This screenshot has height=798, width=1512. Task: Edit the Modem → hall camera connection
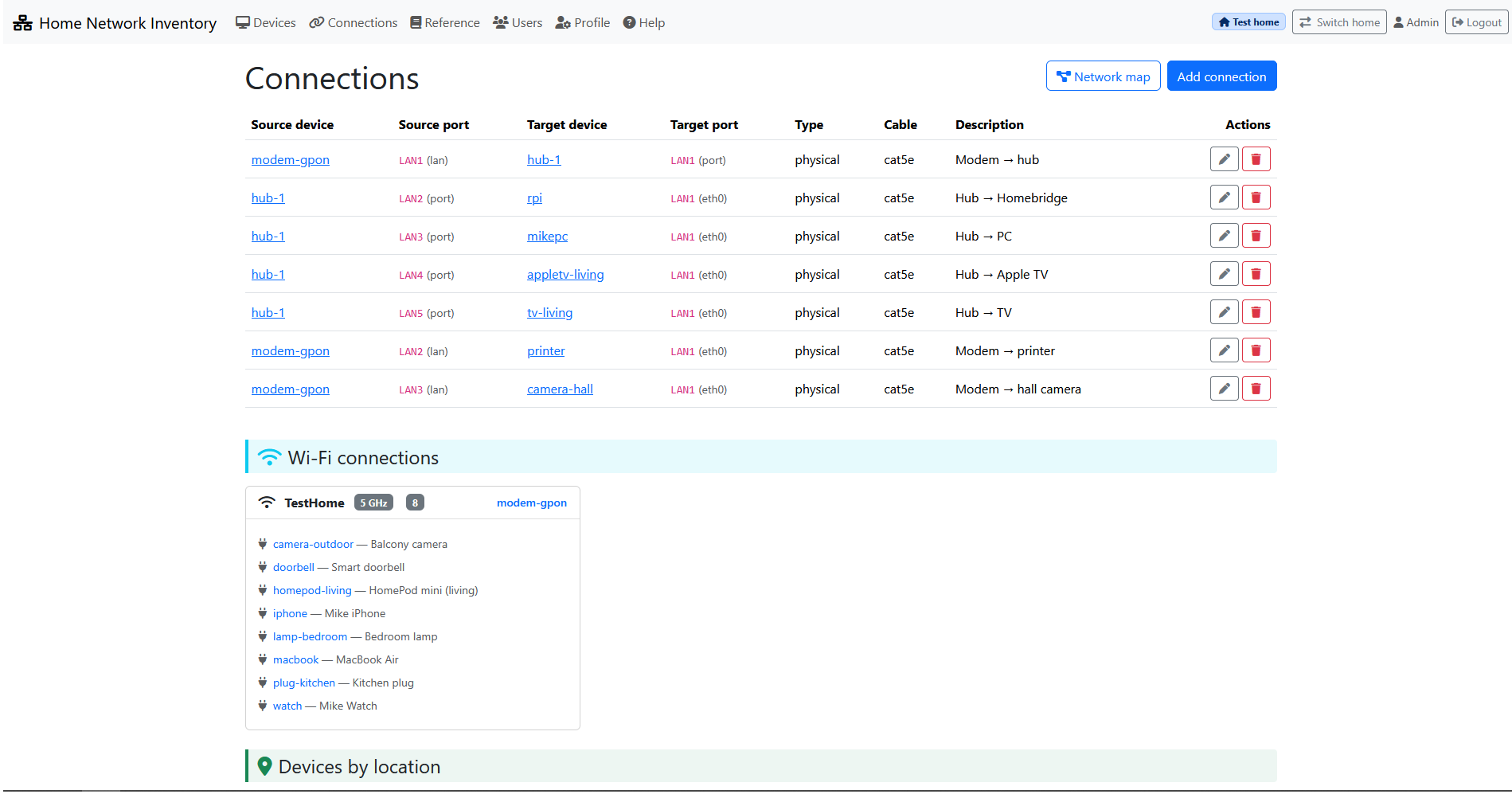1224,389
